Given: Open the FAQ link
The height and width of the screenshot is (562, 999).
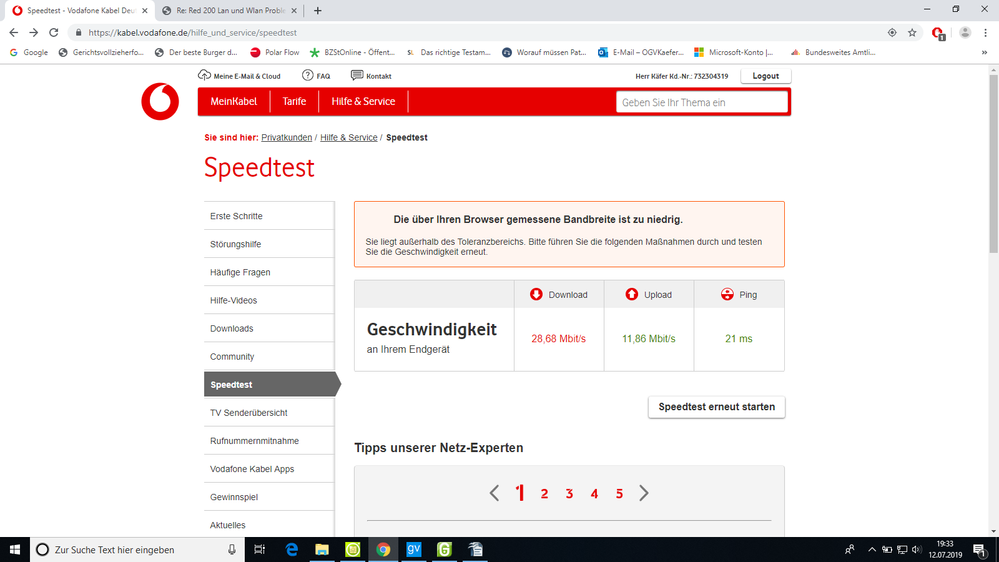Looking at the screenshot, I should coord(316,76).
